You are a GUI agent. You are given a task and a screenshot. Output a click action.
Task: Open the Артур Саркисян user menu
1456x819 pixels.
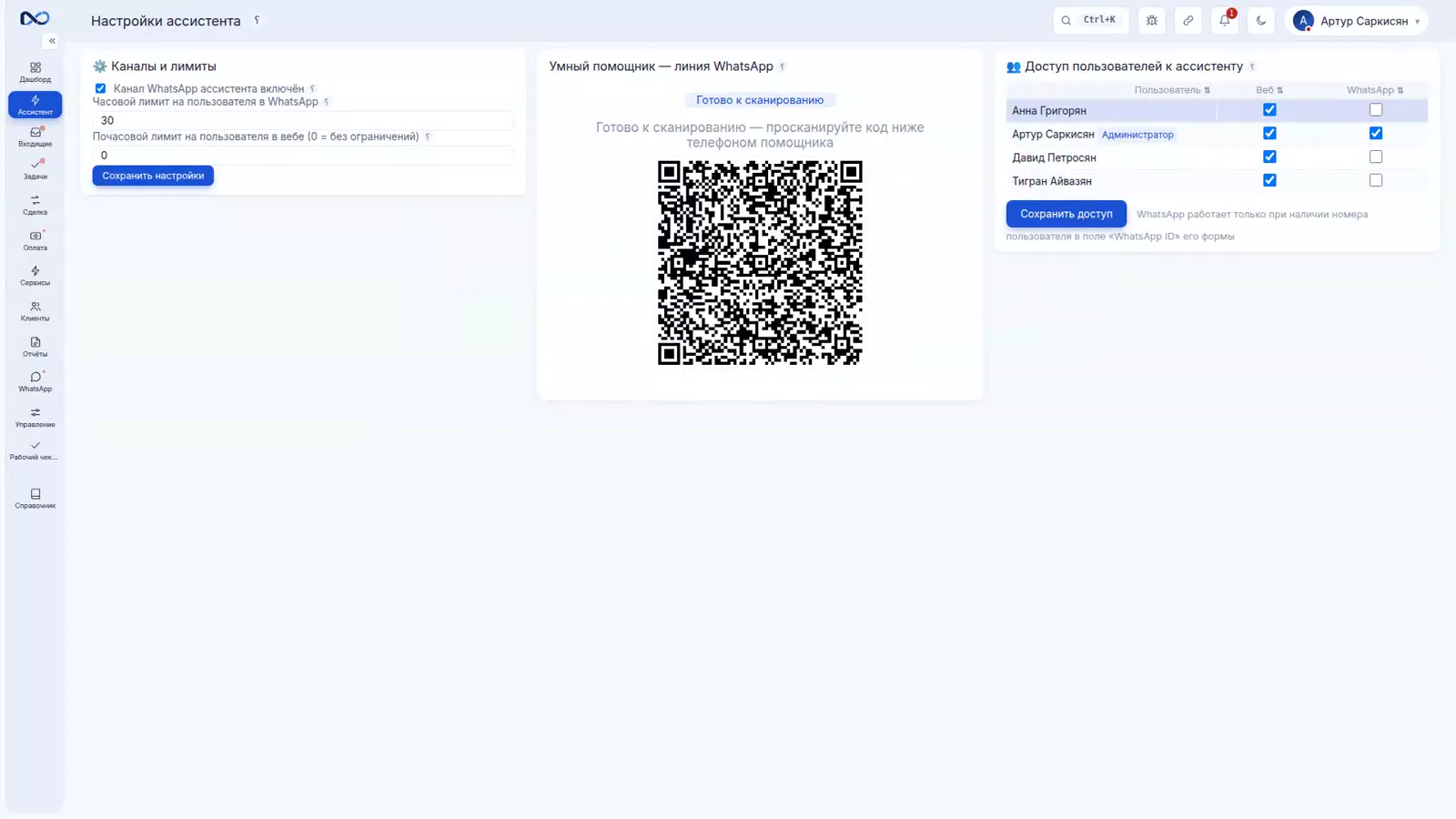[1357, 20]
